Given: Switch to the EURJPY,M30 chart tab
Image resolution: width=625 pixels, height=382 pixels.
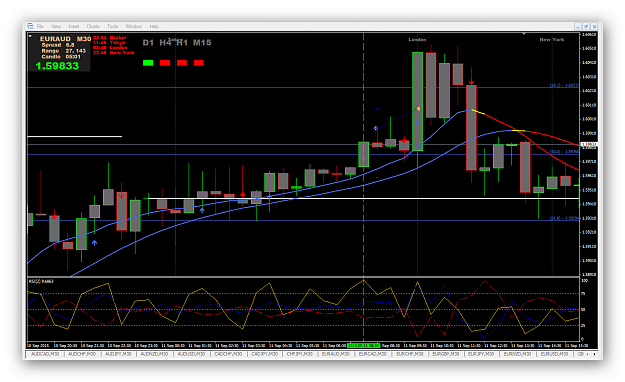Looking at the screenshot, I should [x=481, y=354].
